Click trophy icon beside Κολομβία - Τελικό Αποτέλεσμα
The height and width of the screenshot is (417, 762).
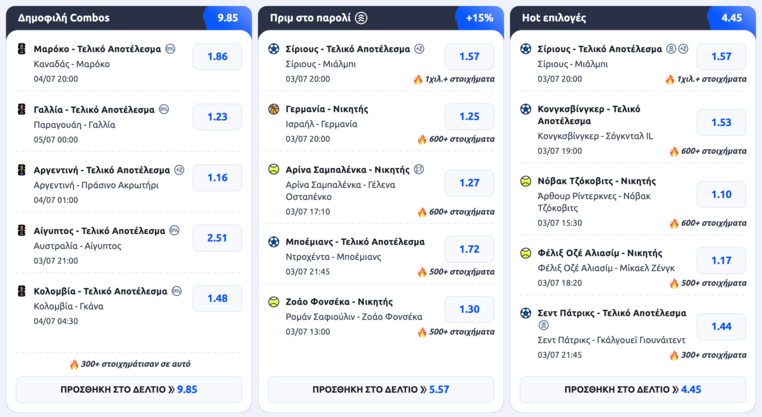(21, 291)
